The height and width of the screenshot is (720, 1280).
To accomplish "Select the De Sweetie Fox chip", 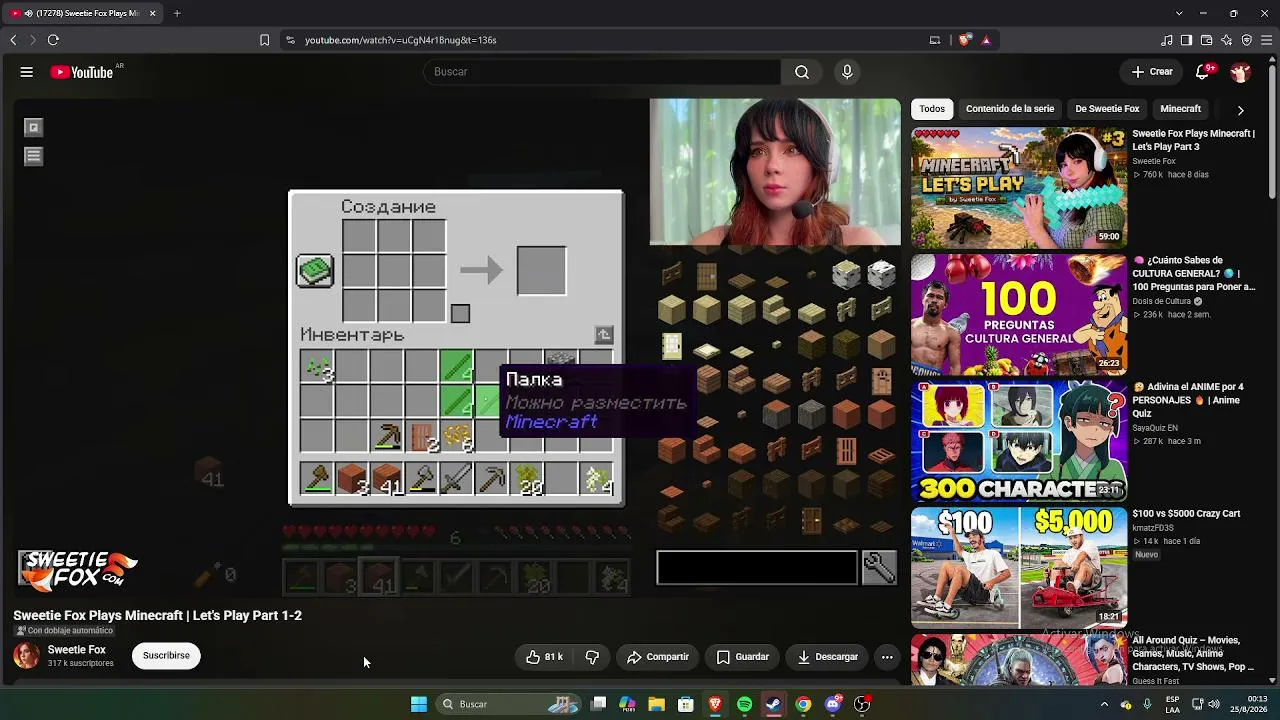I will point(1107,109).
